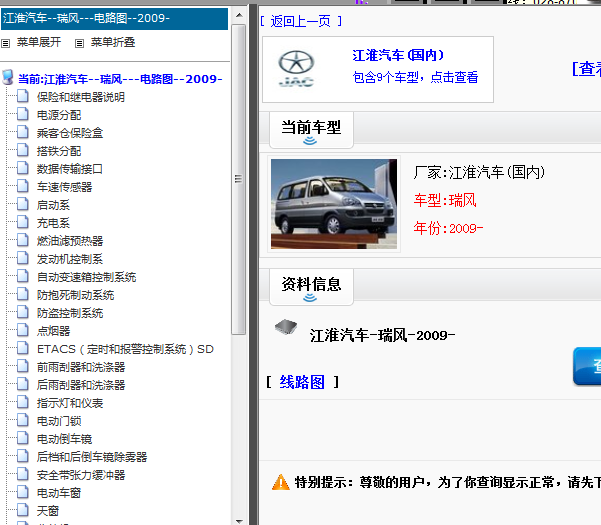Click the page icon beside ETACS entry
Viewport: 601px width, 525px height.
click(23, 348)
